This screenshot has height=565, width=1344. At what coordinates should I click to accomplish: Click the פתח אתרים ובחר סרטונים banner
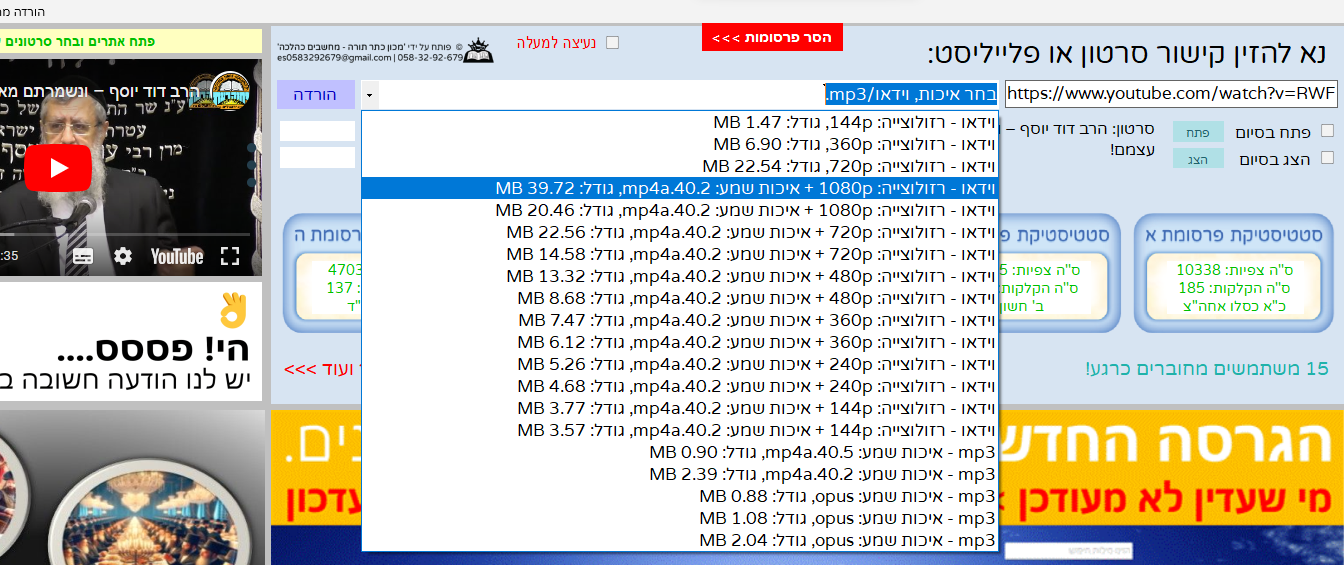tap(131, 42)
